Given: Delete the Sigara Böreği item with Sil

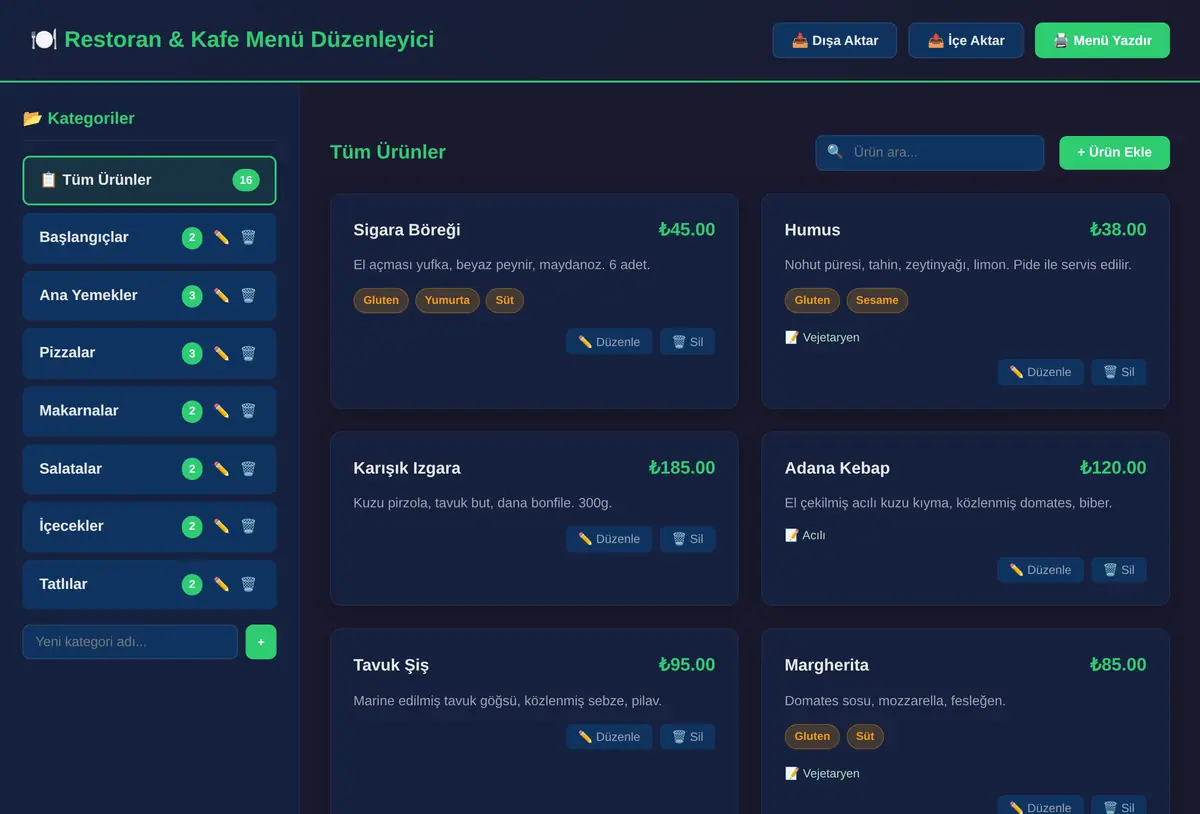Looking at the screenshot, I should pyautogui.click(x=687, y=342).
